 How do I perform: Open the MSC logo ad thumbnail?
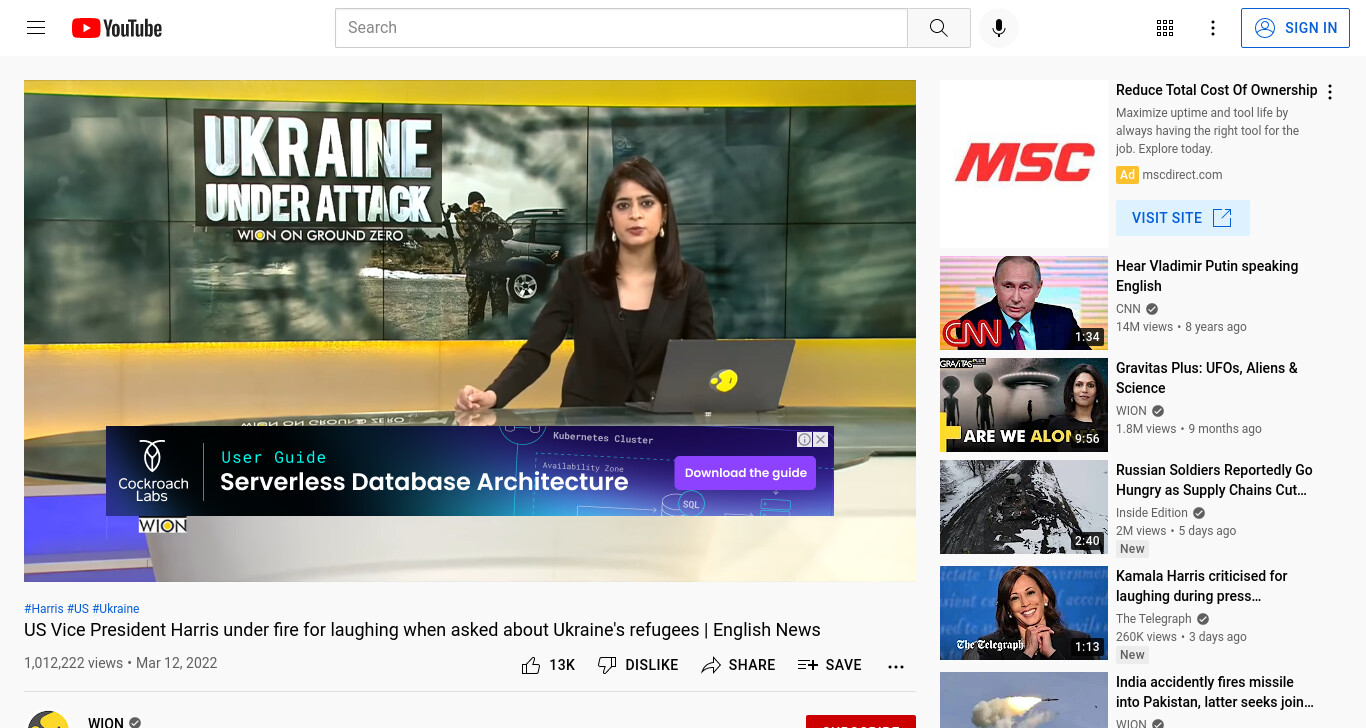[1024, 164]
